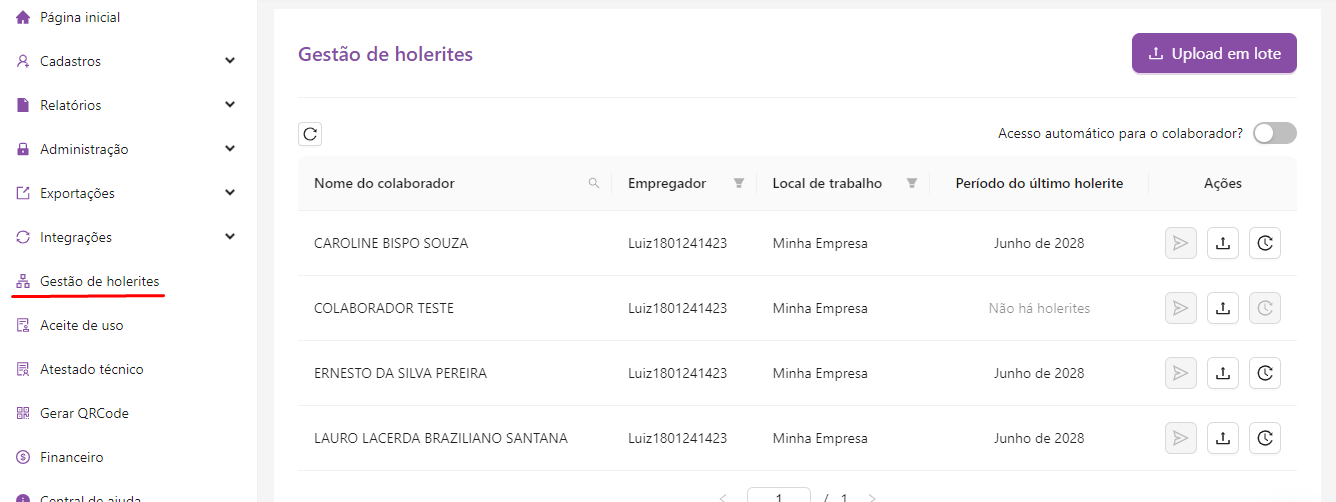Upload holerite for Lauro Lacerda Braziliano Santana
Viewport: 1336px width, 502px height.
pyautogui.click(x=1222, y=438)
